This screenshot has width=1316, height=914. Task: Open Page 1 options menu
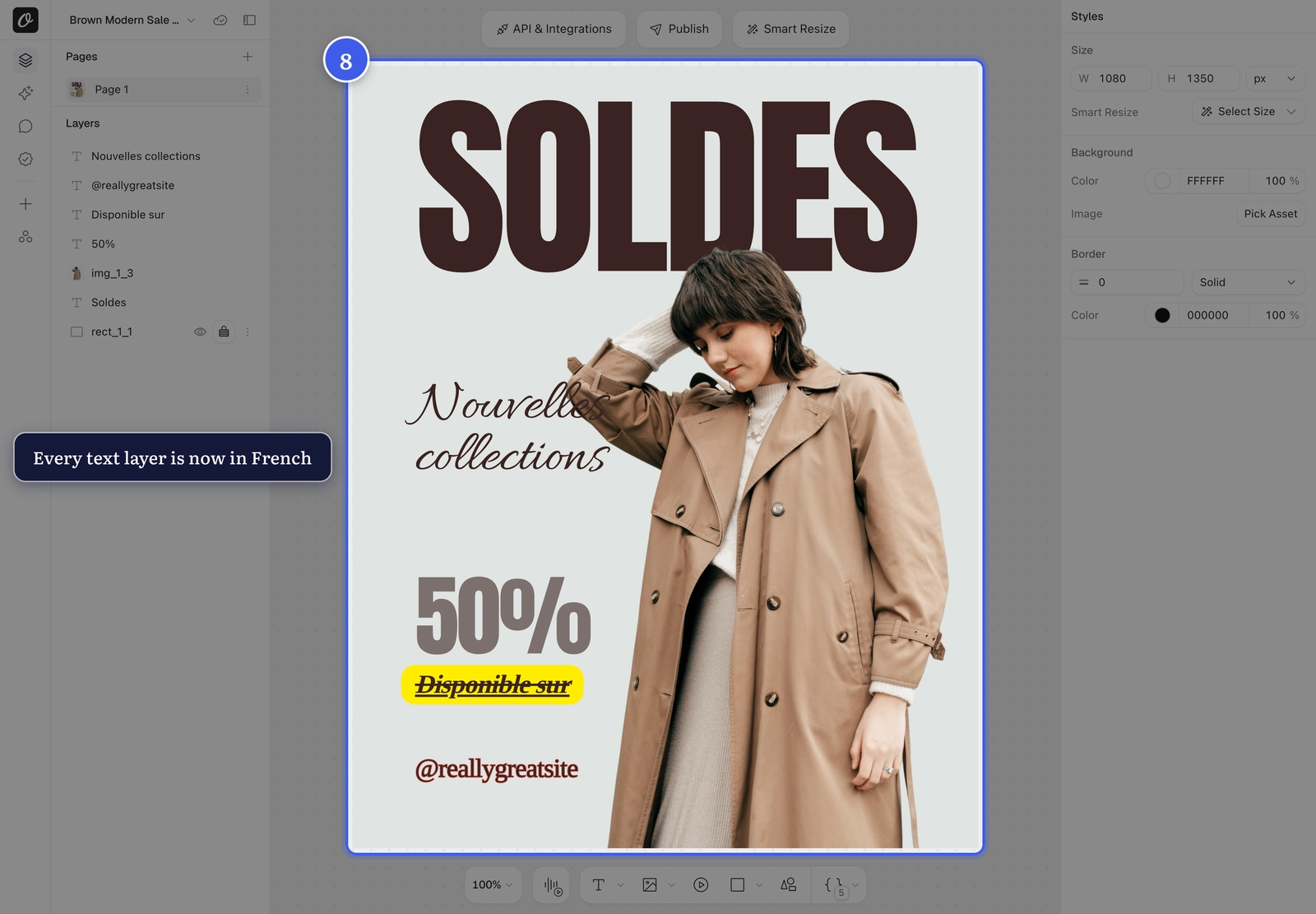click(248, 90)
